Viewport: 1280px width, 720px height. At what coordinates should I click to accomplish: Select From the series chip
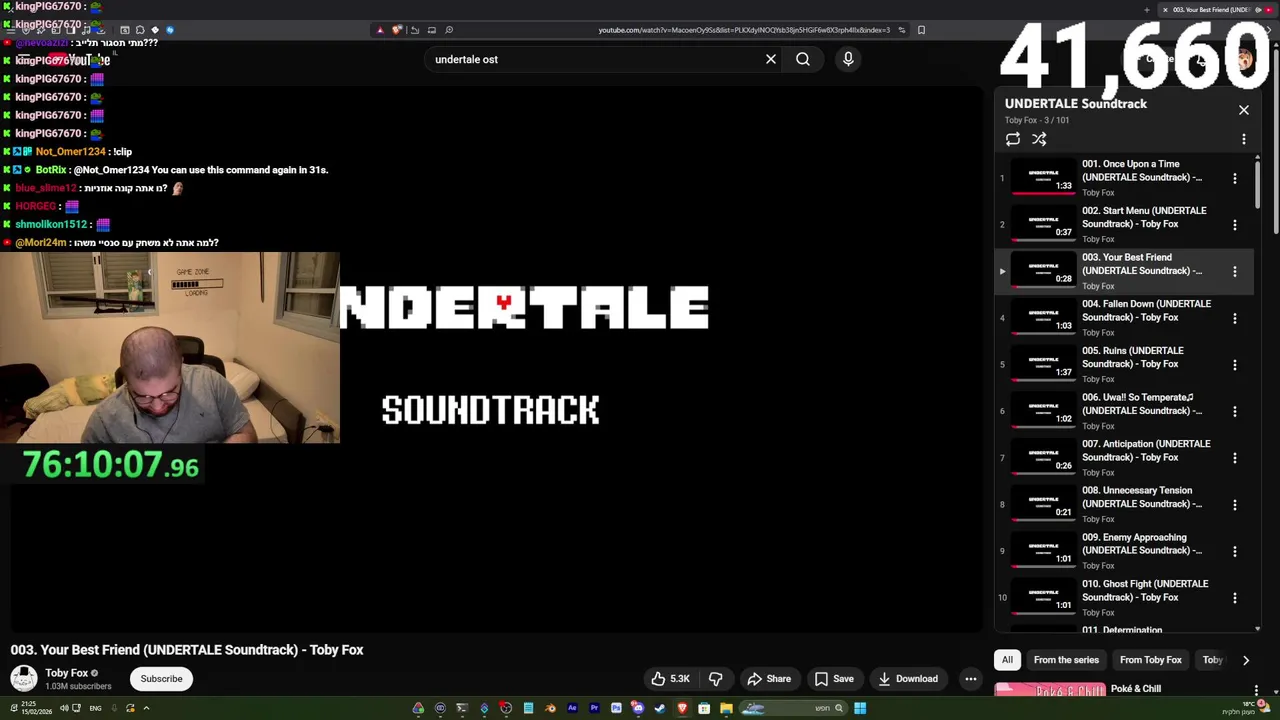[x=1066, y=660]
